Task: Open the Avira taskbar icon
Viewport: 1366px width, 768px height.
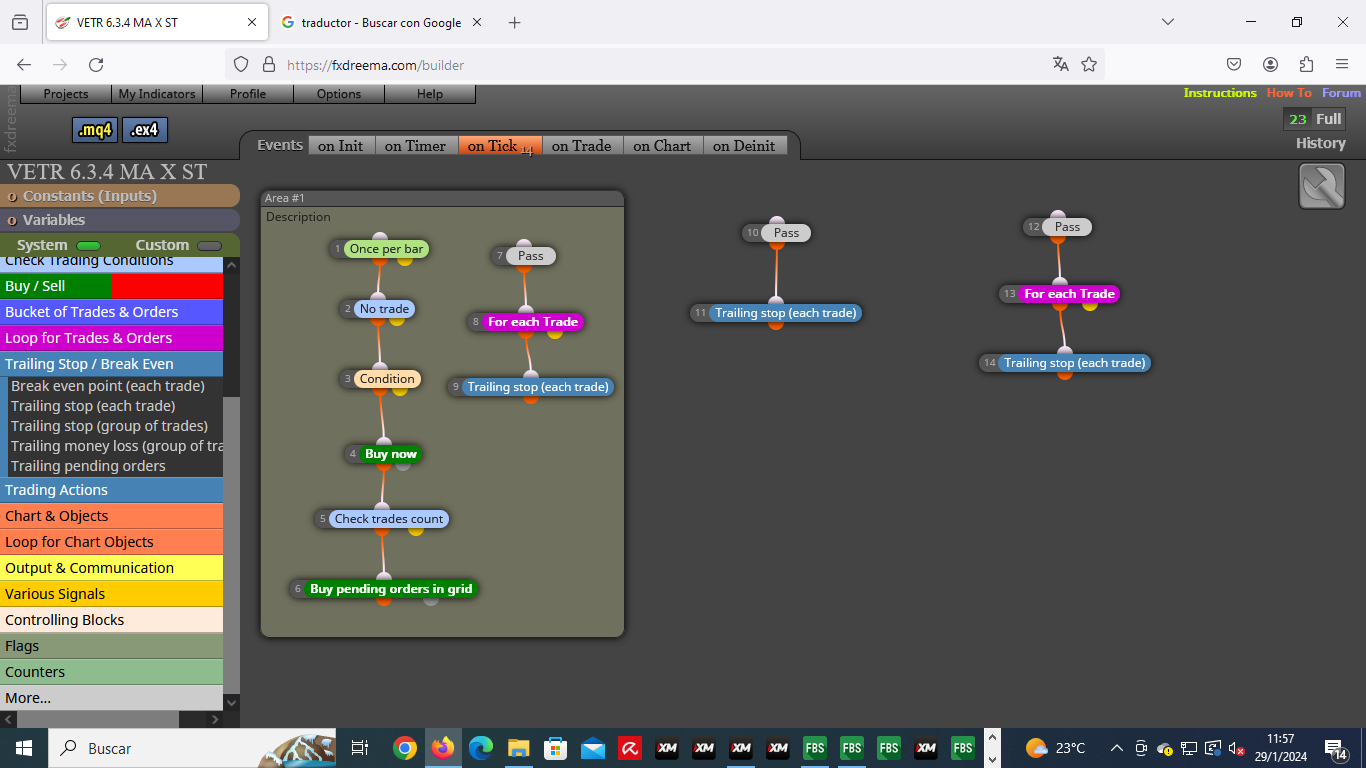Action: coord(629,748)
